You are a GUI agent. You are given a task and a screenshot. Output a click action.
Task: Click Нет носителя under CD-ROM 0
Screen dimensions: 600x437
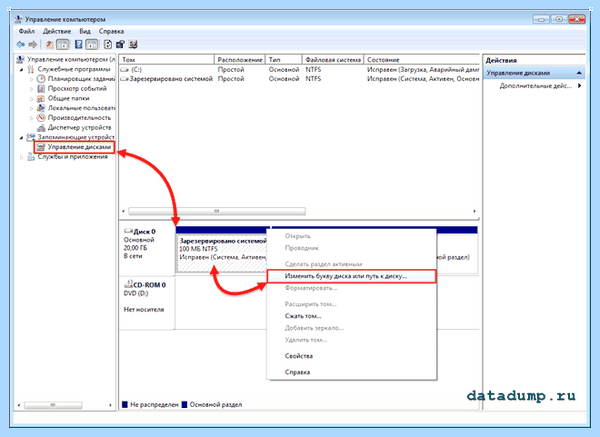[x=144, y=309]
